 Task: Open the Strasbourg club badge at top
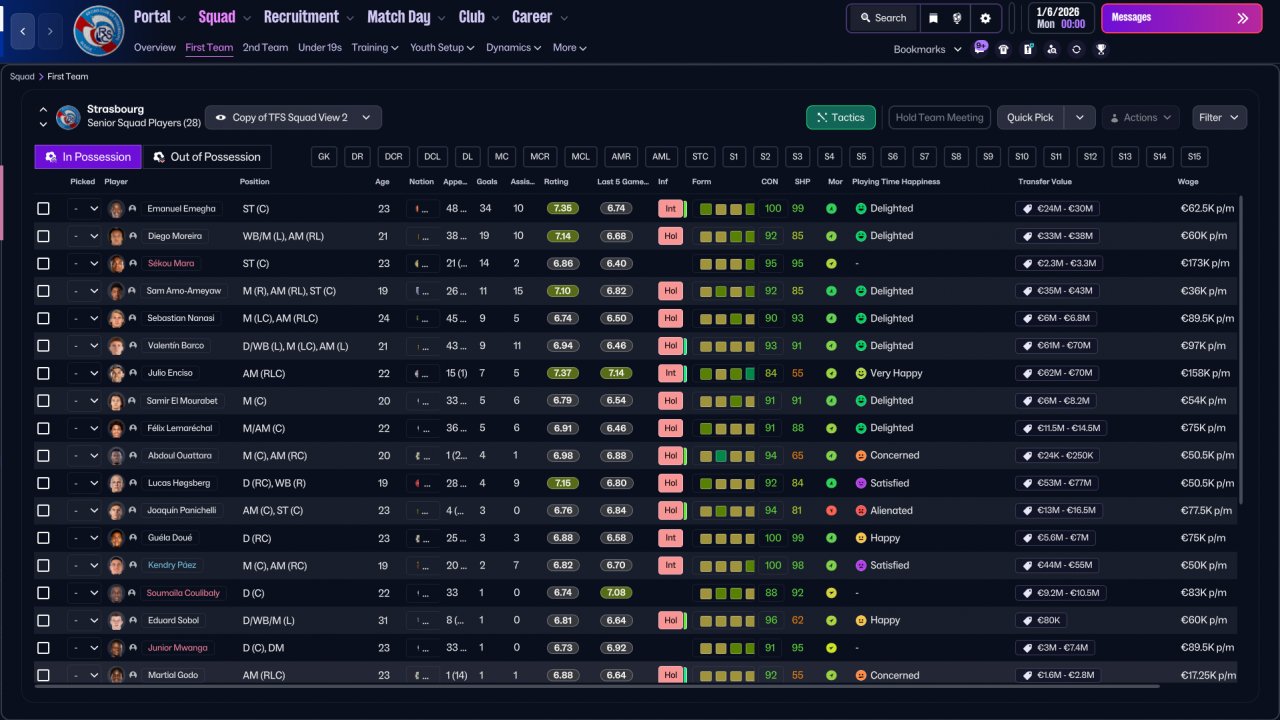pos(99,31)
